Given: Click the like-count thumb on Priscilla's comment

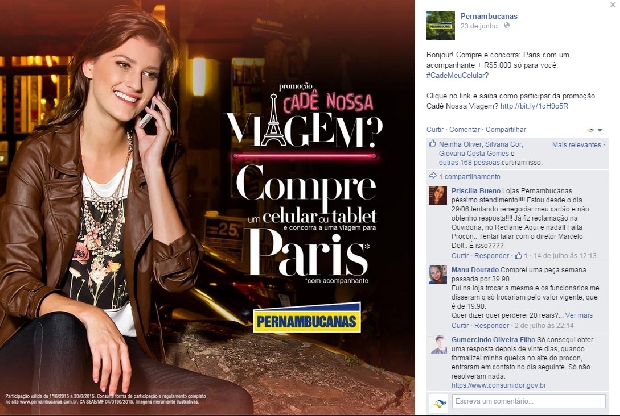Looking at the screenshot, I should (519, 255).
